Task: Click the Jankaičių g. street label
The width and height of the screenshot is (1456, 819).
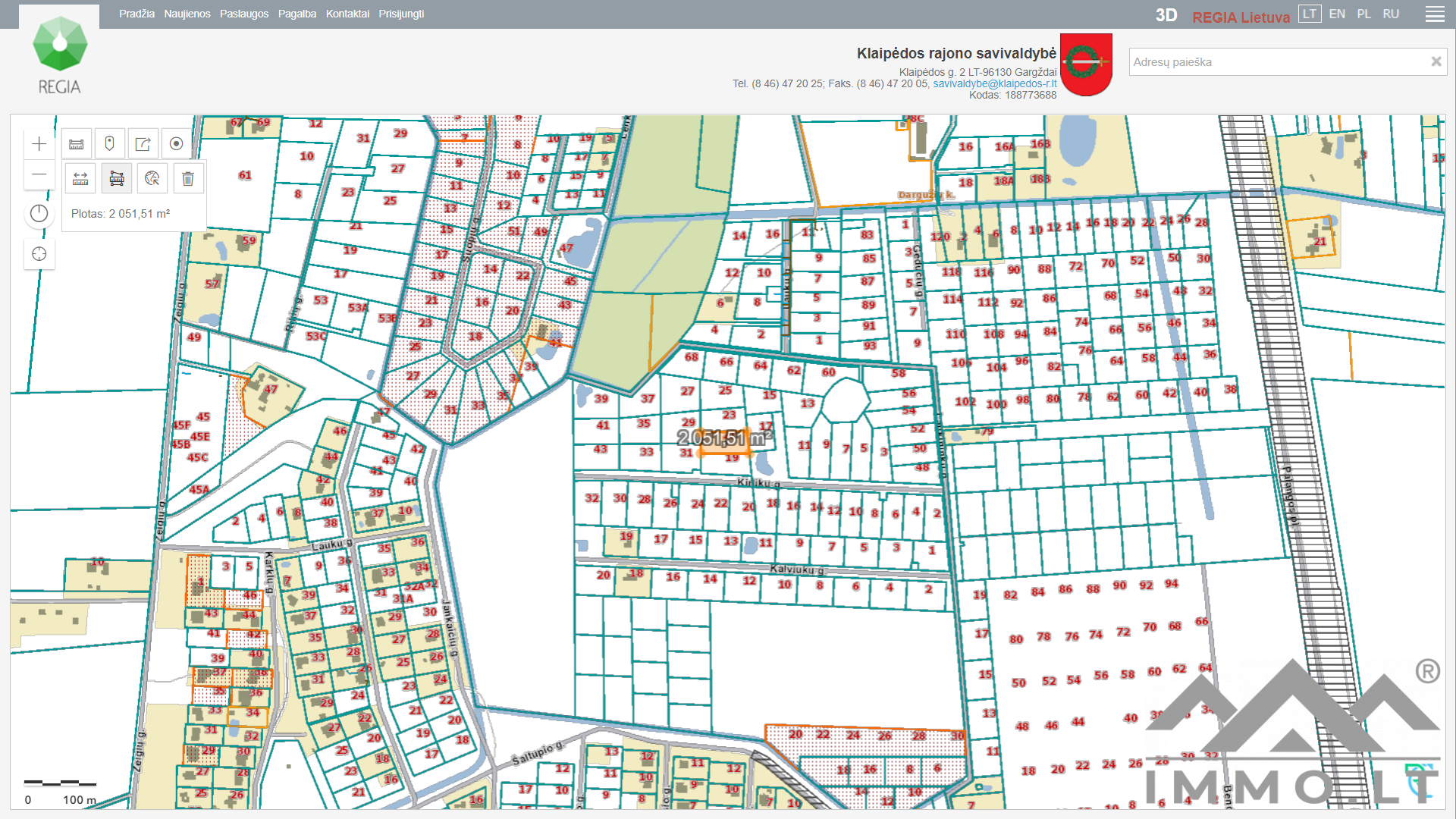Action: 450,628
